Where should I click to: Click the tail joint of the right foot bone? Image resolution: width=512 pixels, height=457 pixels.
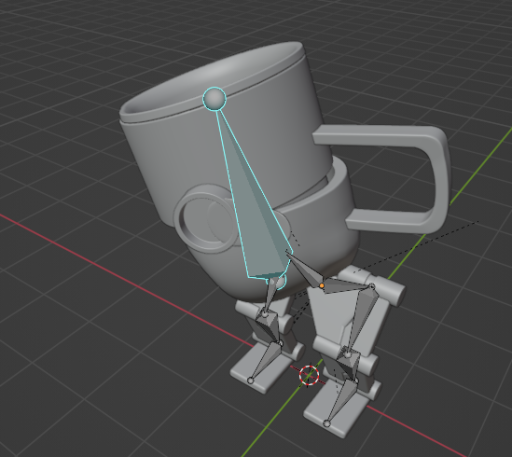point(327,424)
